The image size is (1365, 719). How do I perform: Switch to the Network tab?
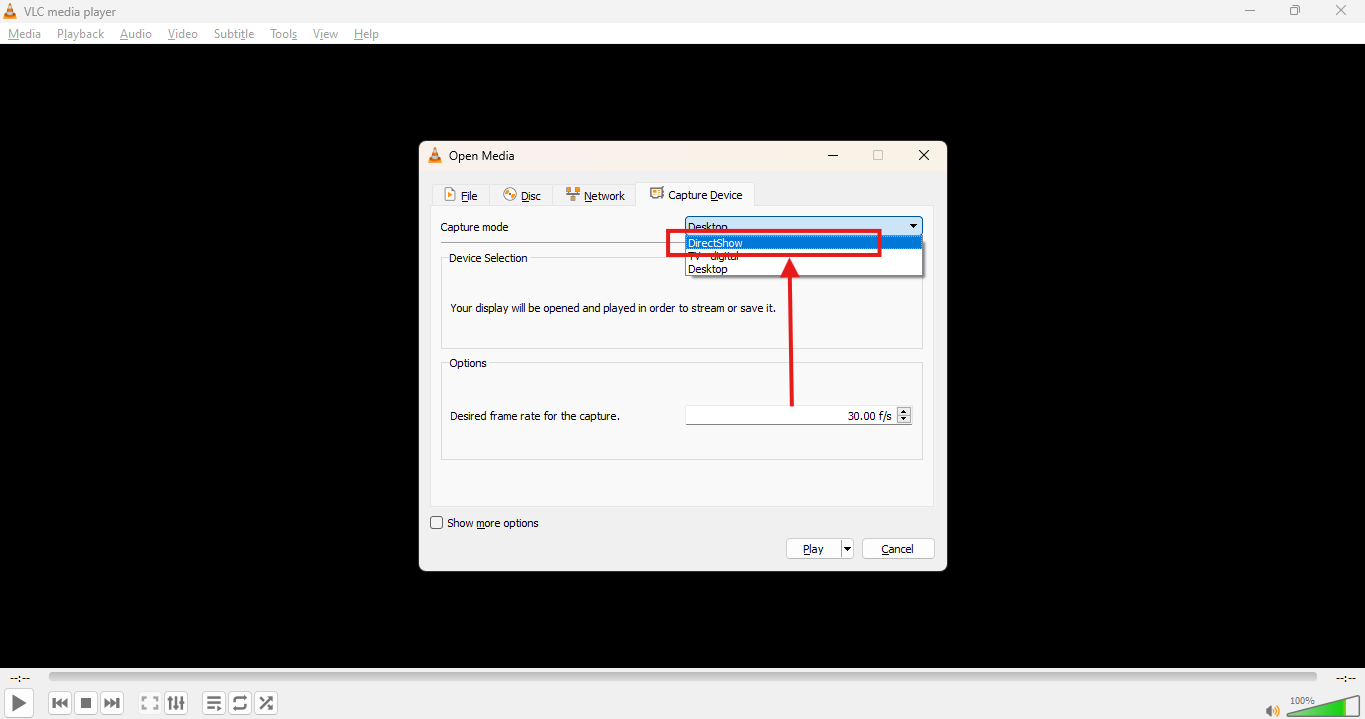coord(595,195)
